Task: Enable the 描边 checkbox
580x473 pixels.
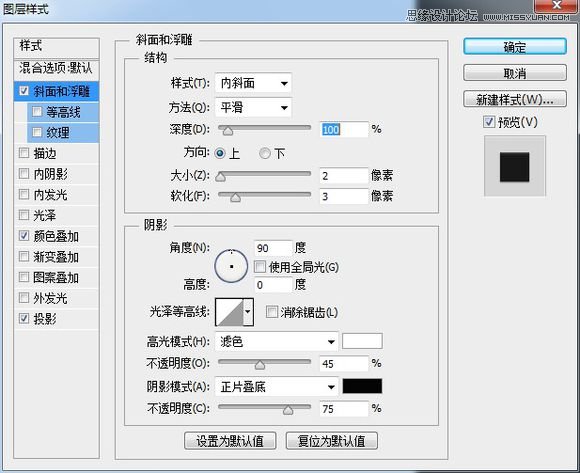Action: (x=24, y=153)
